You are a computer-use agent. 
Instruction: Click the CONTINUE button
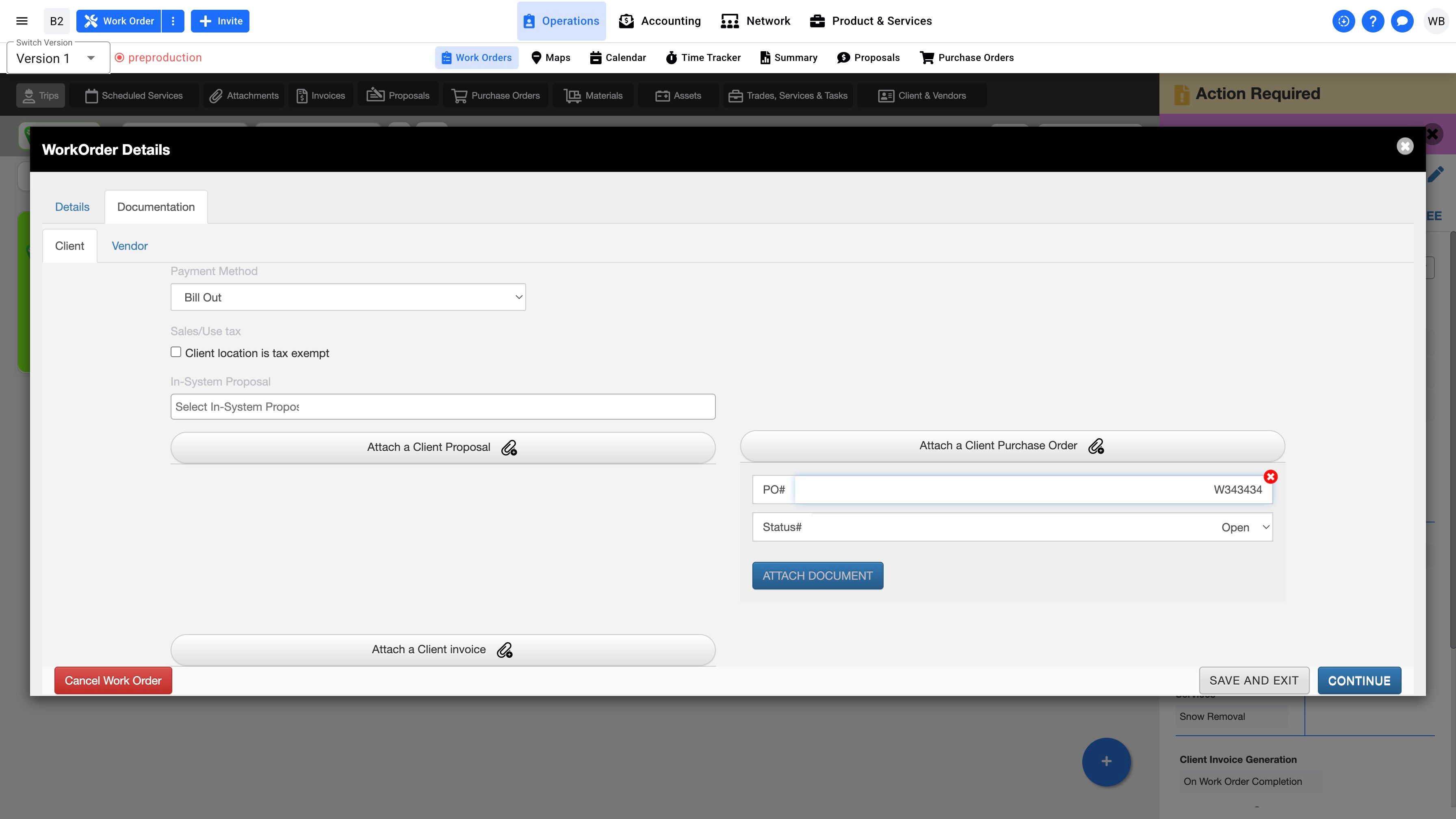pos(1359,680)
